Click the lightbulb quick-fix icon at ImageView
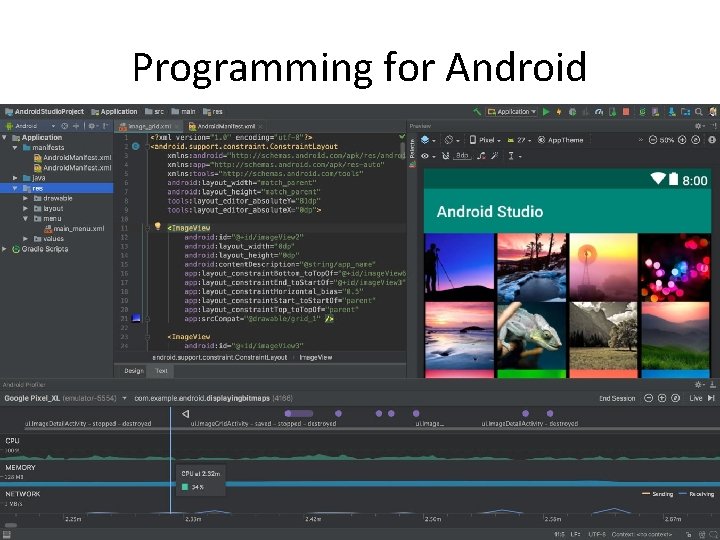The width and height of the screenshot is (720, 540). [x=158, y=226]
